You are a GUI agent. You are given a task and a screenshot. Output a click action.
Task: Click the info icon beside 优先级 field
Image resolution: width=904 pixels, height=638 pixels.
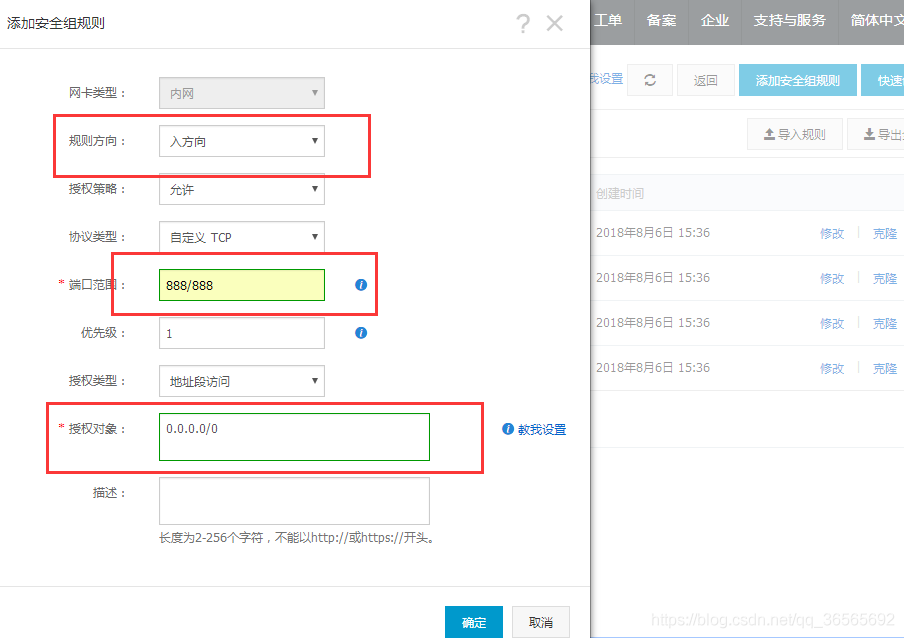359,332
